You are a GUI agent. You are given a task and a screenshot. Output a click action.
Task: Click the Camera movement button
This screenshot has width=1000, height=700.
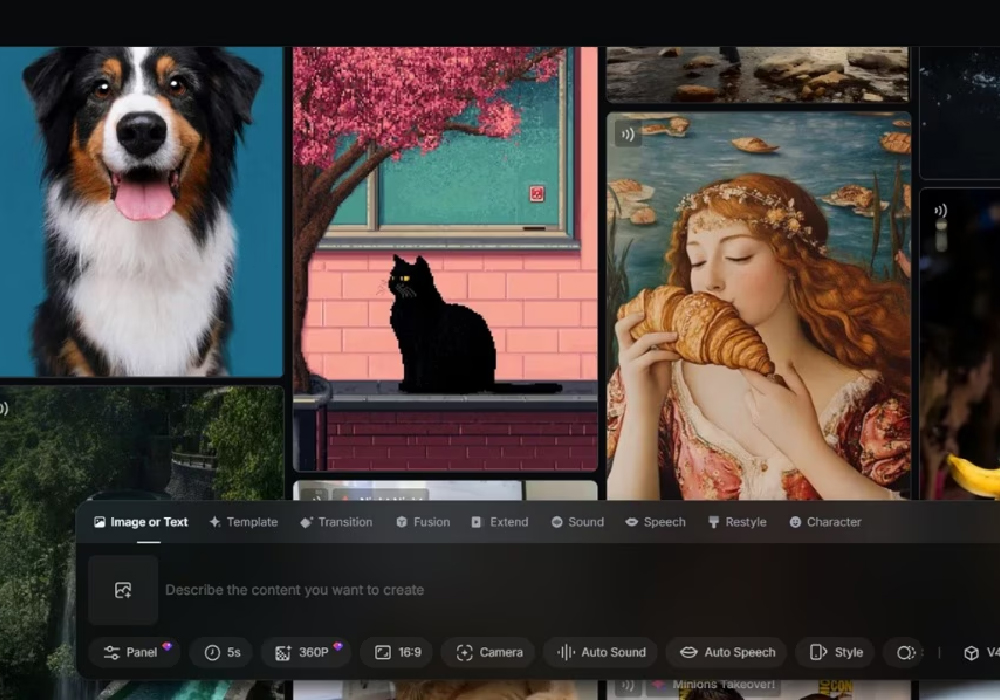(489, 652)
